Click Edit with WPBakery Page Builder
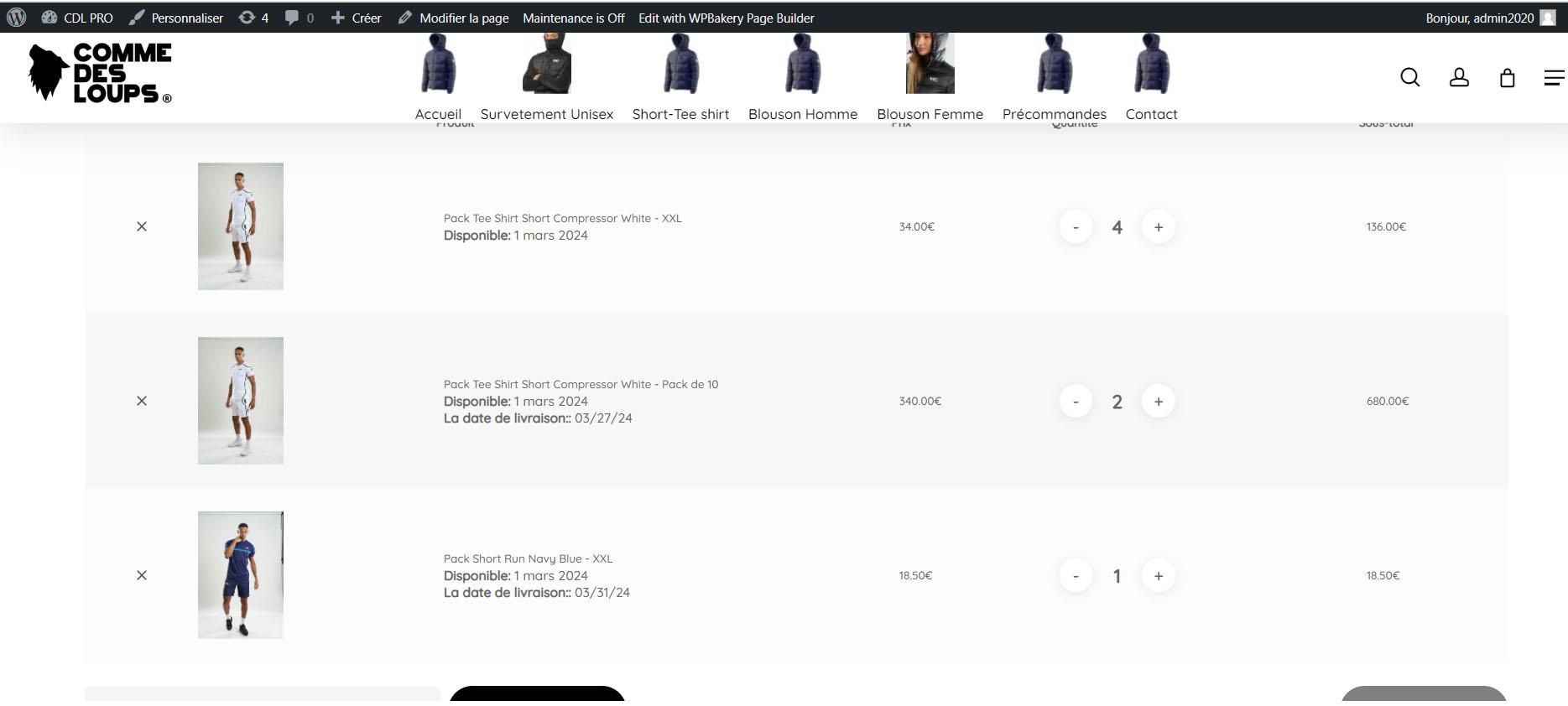This screenshot has width=1568, height=706. point(726,18)
